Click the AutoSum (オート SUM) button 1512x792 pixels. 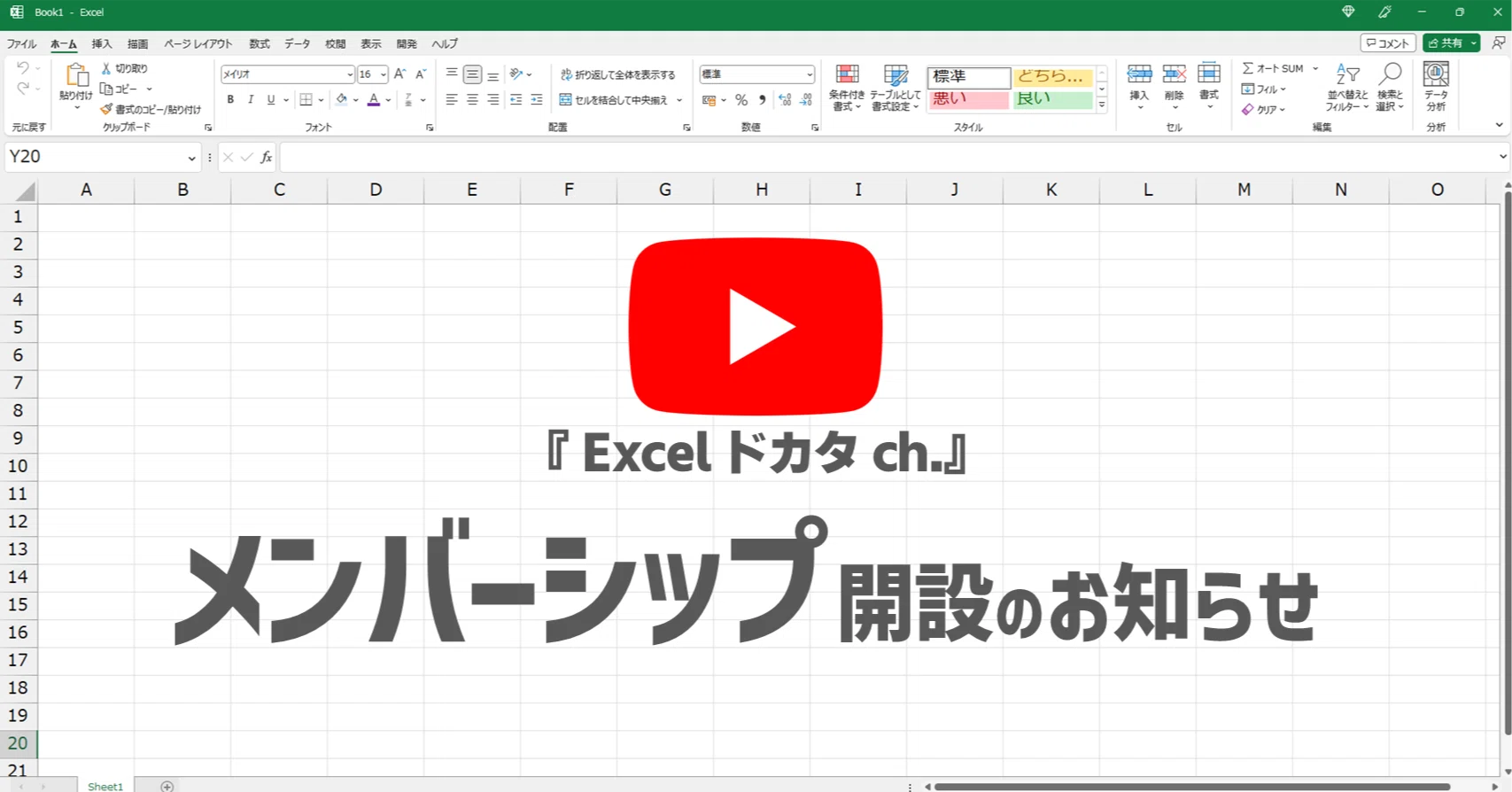tap(1273, 68)
